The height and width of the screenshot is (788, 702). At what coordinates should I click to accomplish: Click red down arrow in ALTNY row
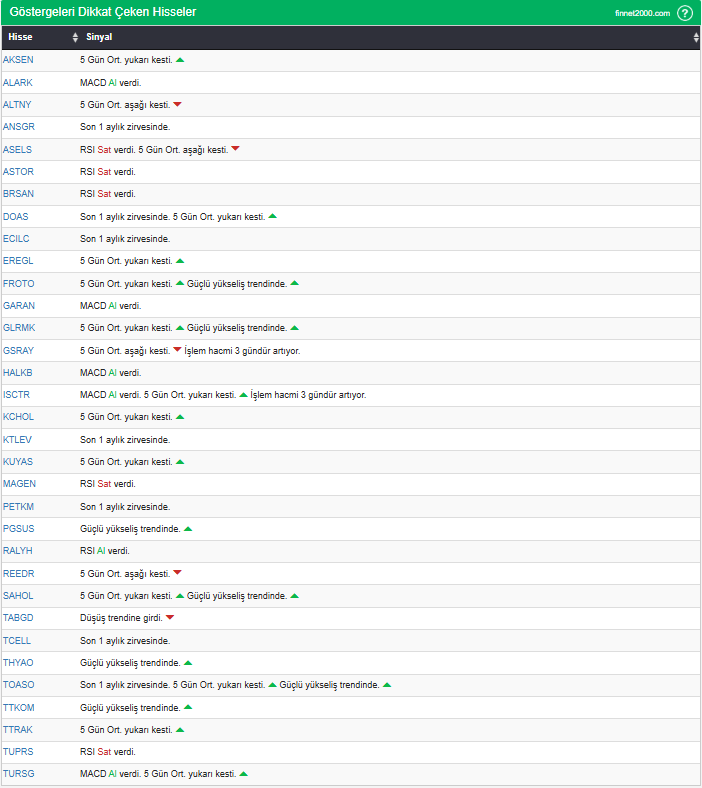[177, 105]
